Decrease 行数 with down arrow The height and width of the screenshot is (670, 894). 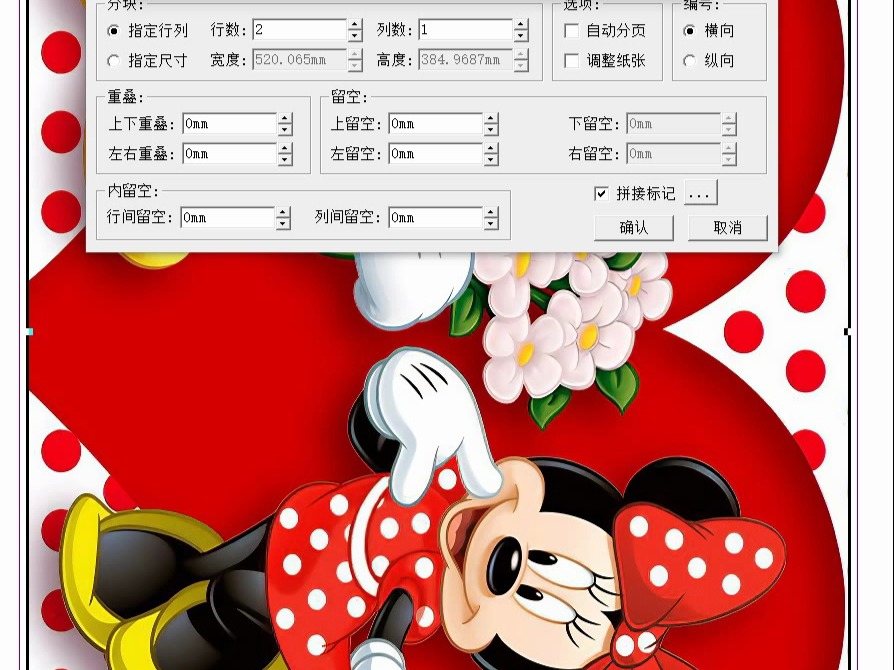[x=355, y=35]
